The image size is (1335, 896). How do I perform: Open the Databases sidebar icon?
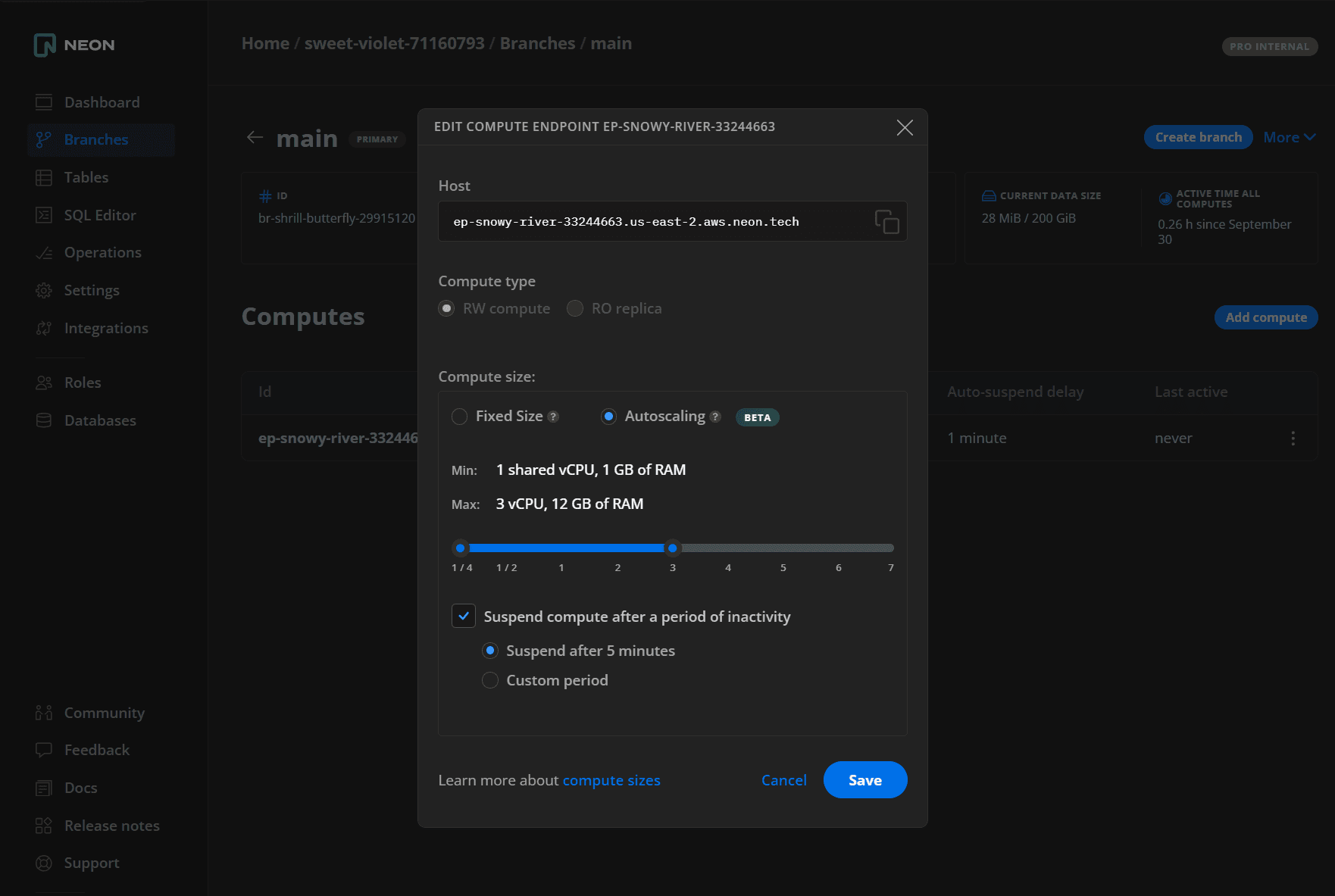44,420
